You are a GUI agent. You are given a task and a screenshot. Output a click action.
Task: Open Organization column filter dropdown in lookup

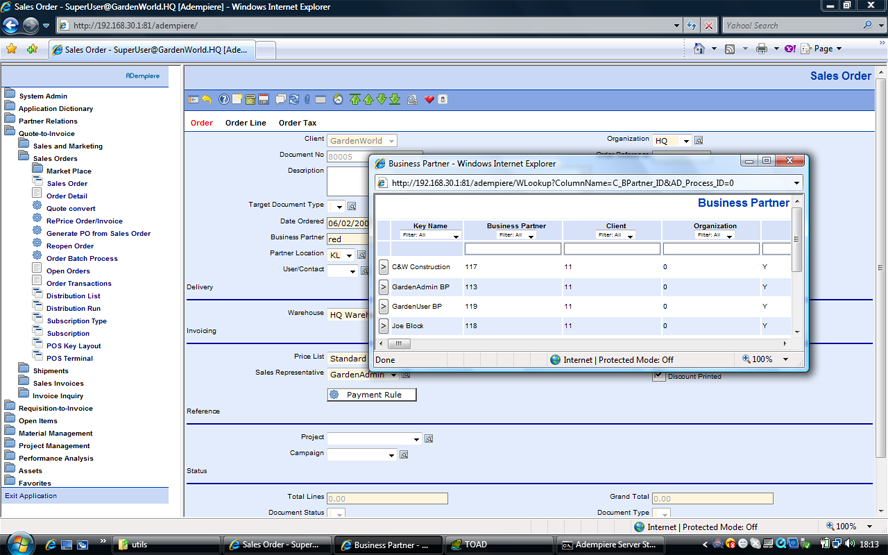[x=715, y=235]
